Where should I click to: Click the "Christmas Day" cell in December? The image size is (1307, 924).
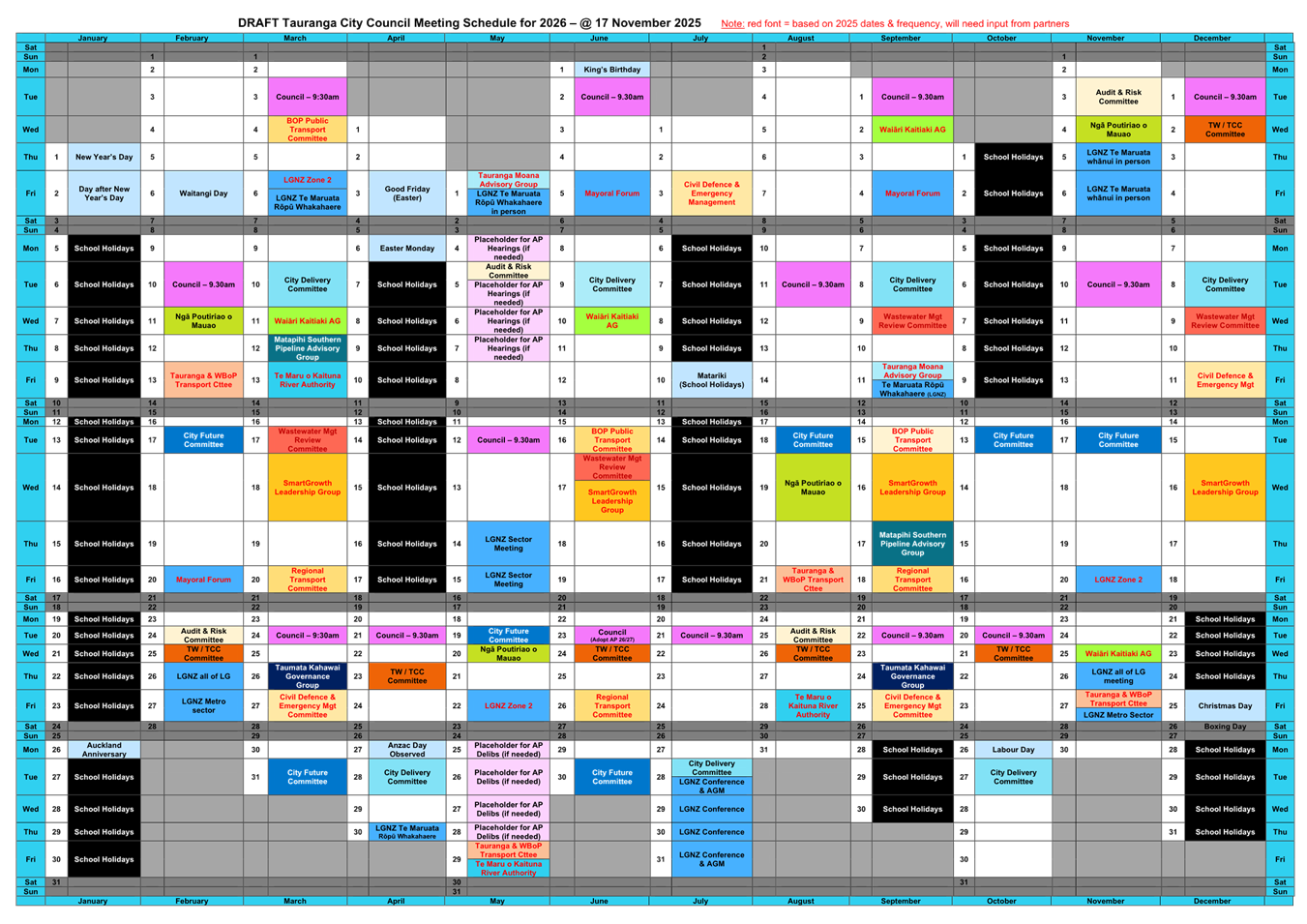(x=1226, y=705)
